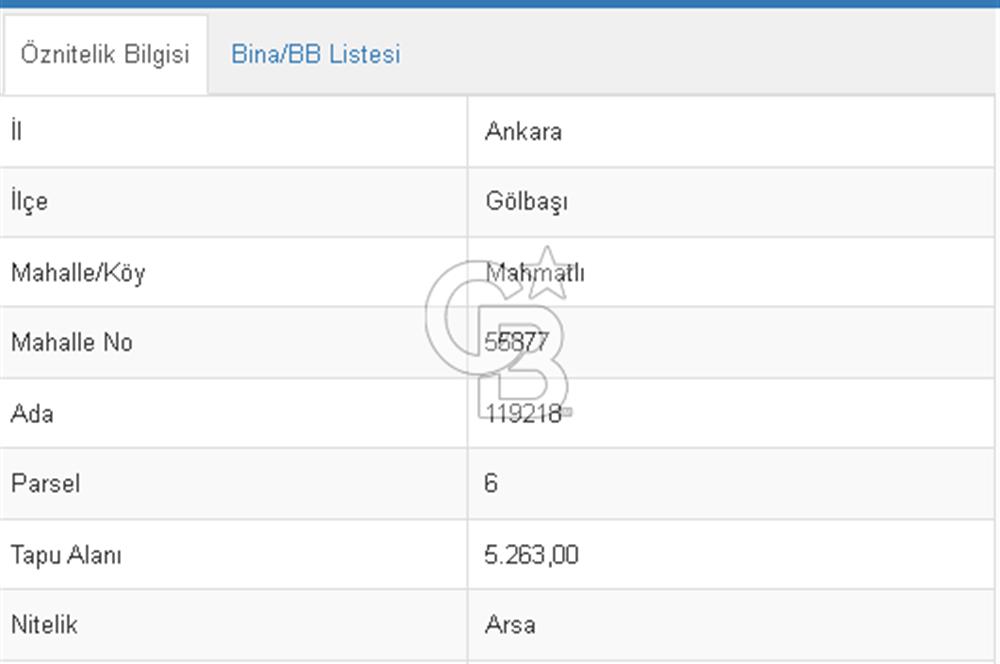Viewport: 1000px width, 664px height.
Task: Click the İlçe field label
Action: click(x=29, y=202)
